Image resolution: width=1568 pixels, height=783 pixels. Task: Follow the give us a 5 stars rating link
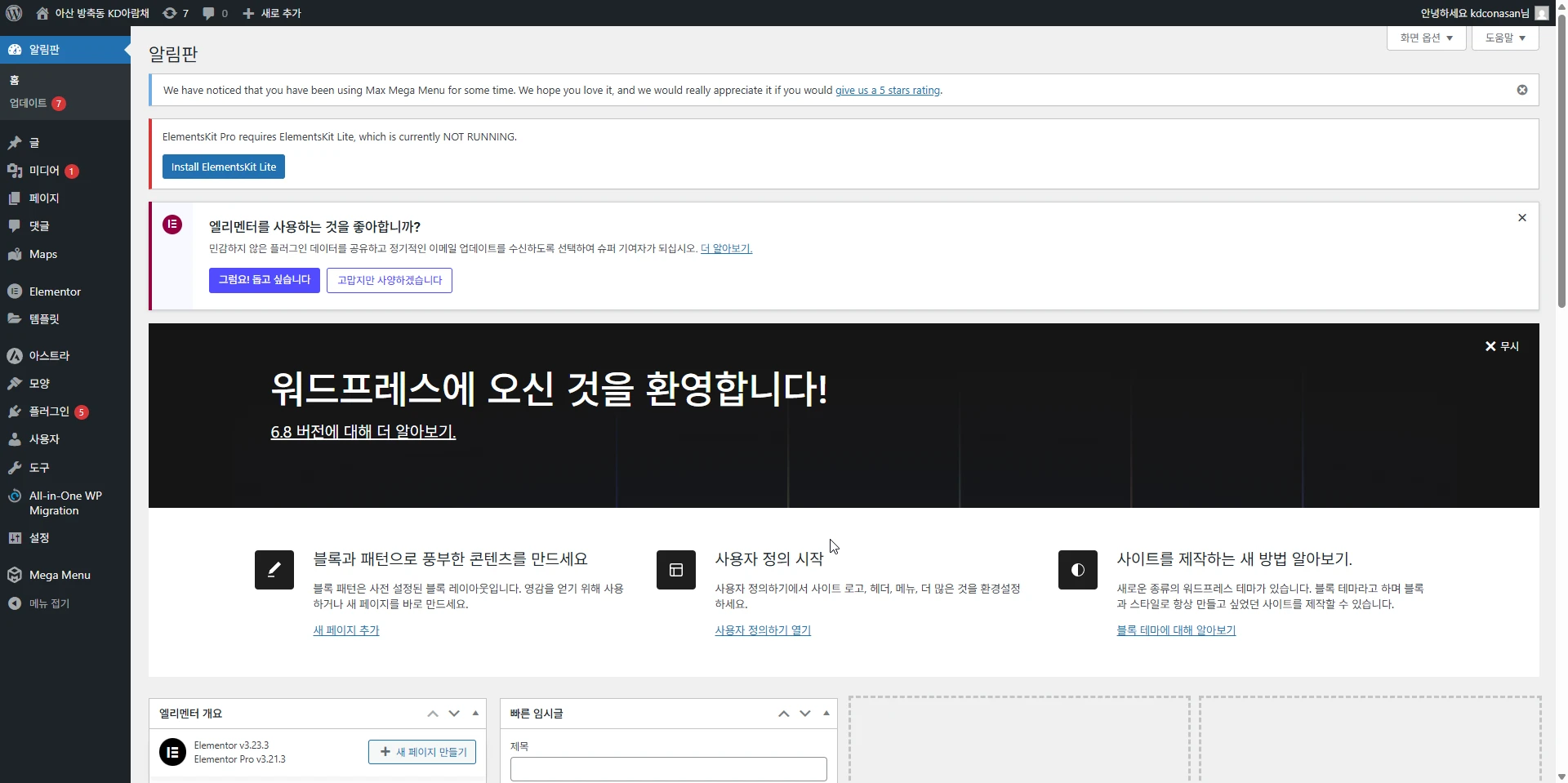888,91
